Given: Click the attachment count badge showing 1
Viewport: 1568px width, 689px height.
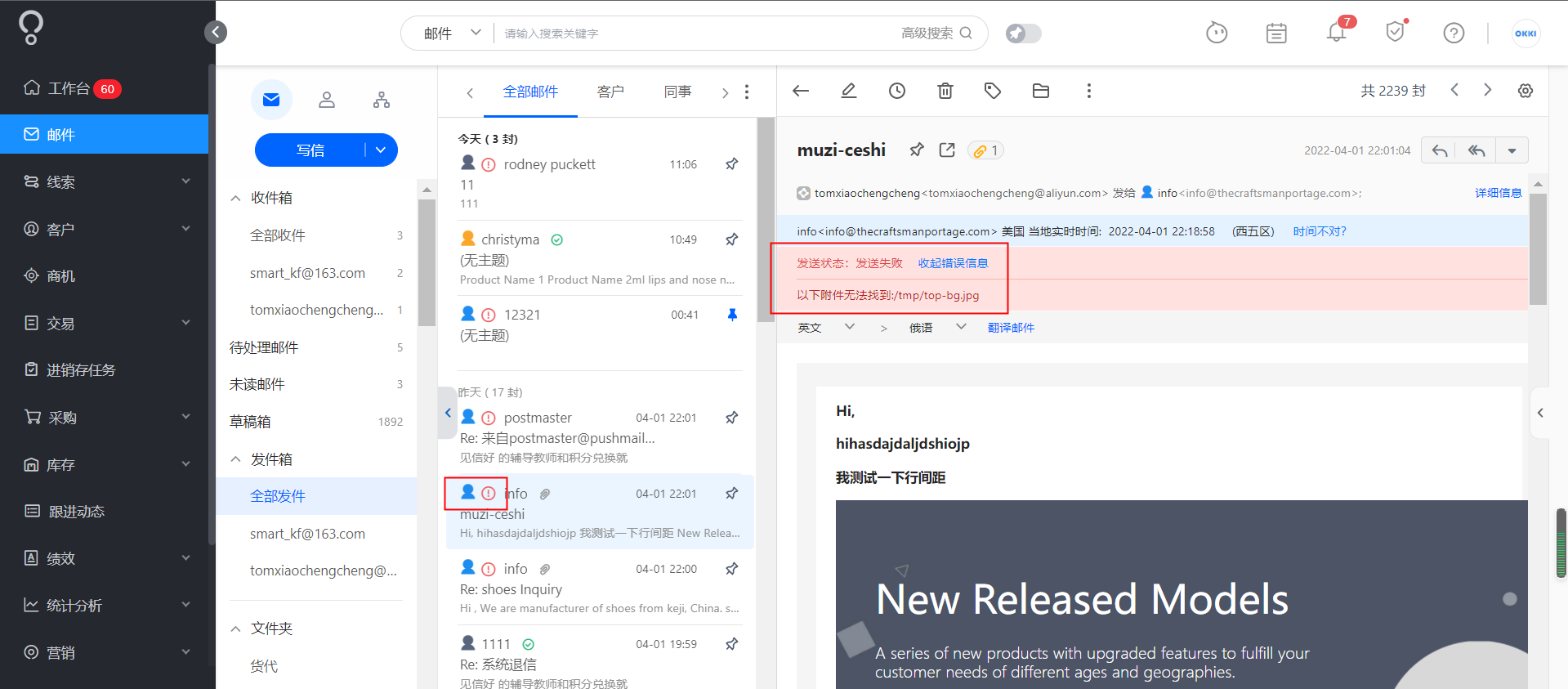Looking at the screenshot, I should (985, 150).
